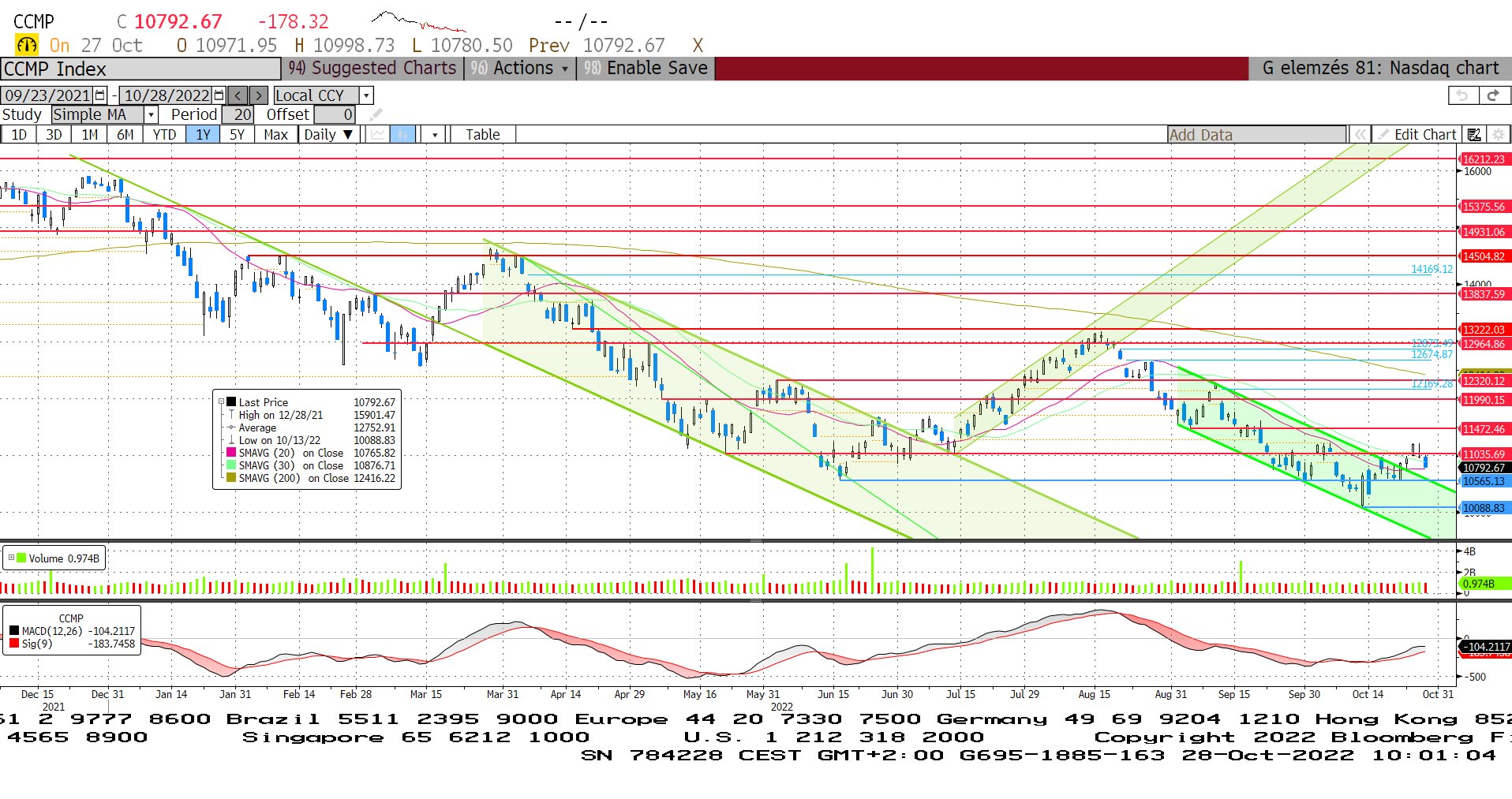Viewport: 1512px width, 799px height.
Task: Click the Last Price black color swatch
Action: [231, 402]
